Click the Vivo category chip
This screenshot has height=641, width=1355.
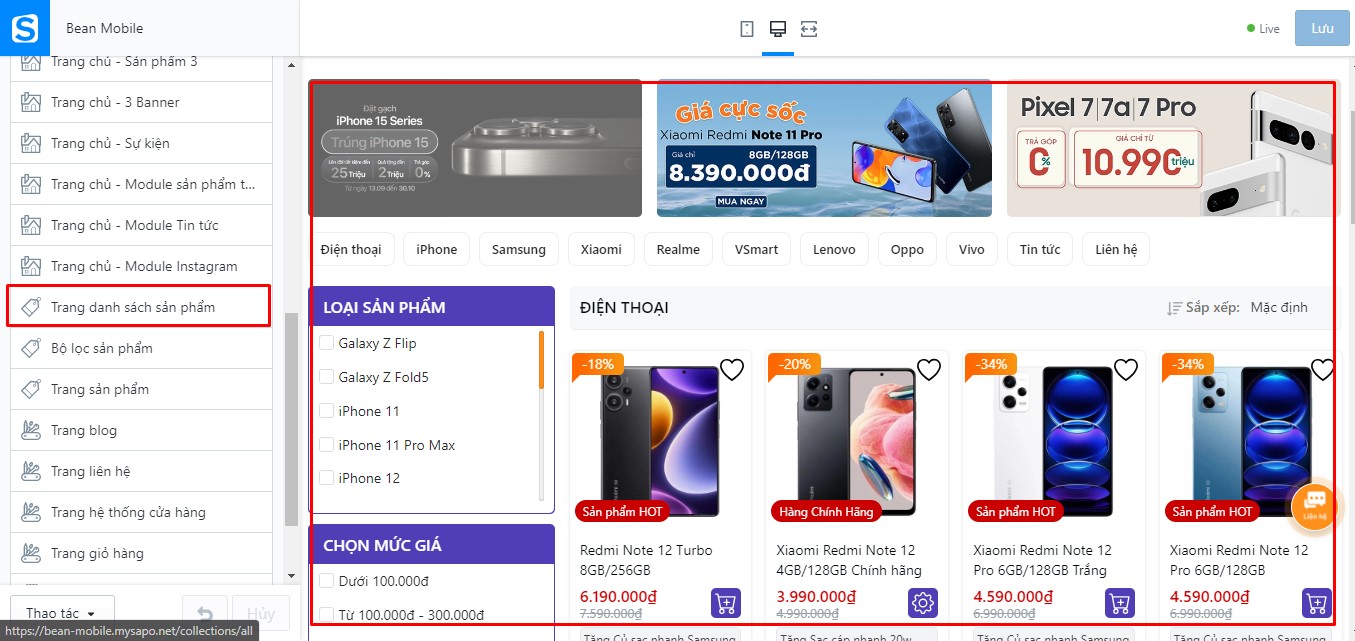(x=971, y=249)
